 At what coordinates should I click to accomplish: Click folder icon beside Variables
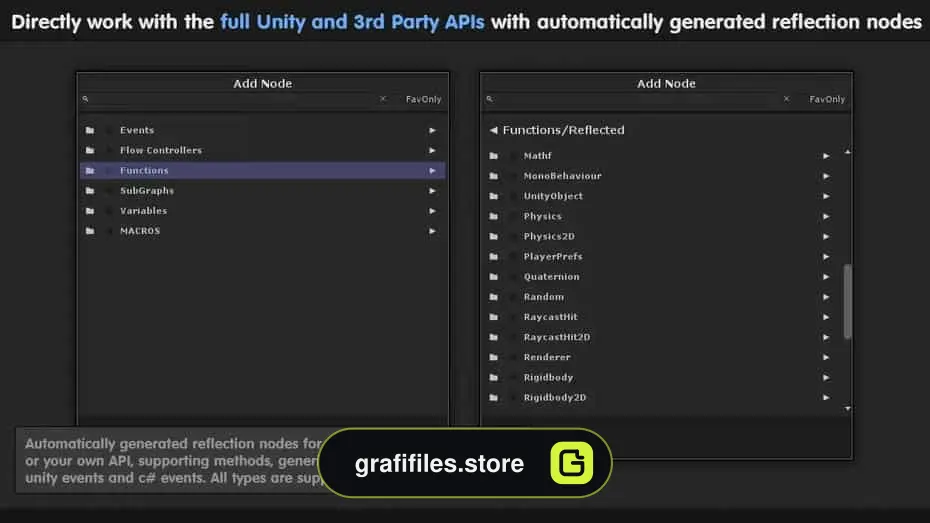tap(90, 211)
